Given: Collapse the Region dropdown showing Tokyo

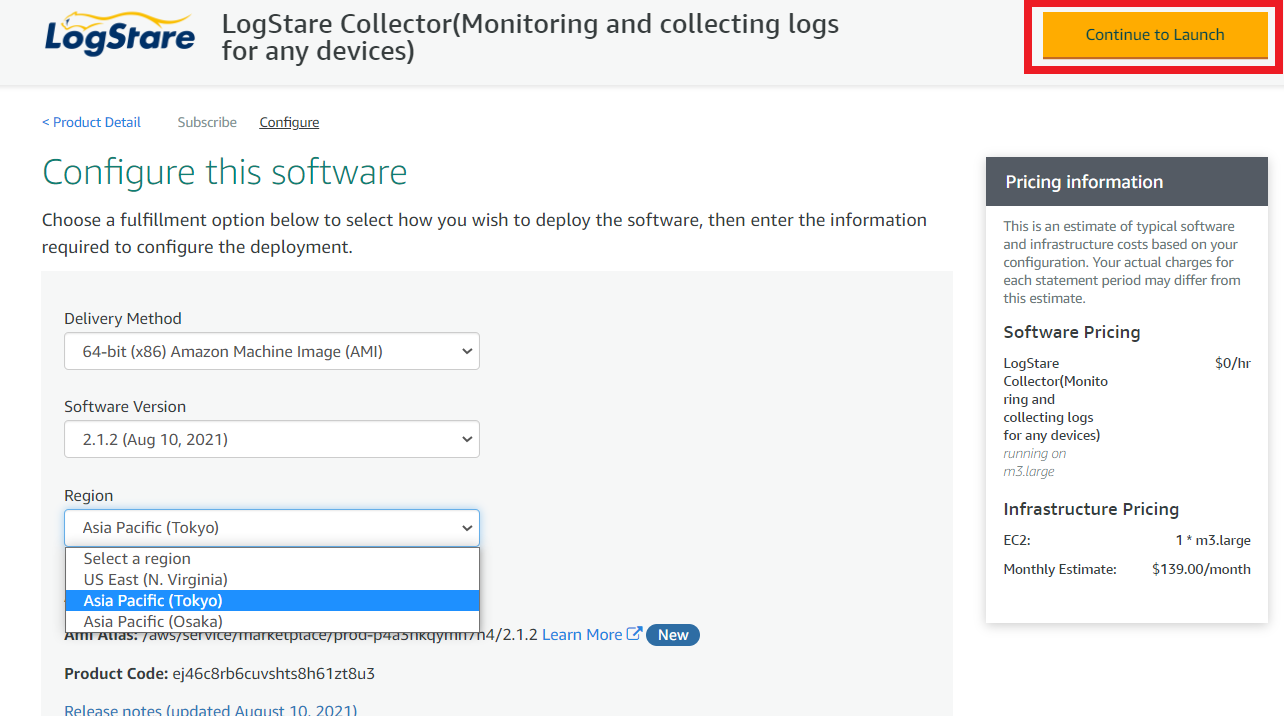Looking at the screenshot, I should click(x=272, y=528).
